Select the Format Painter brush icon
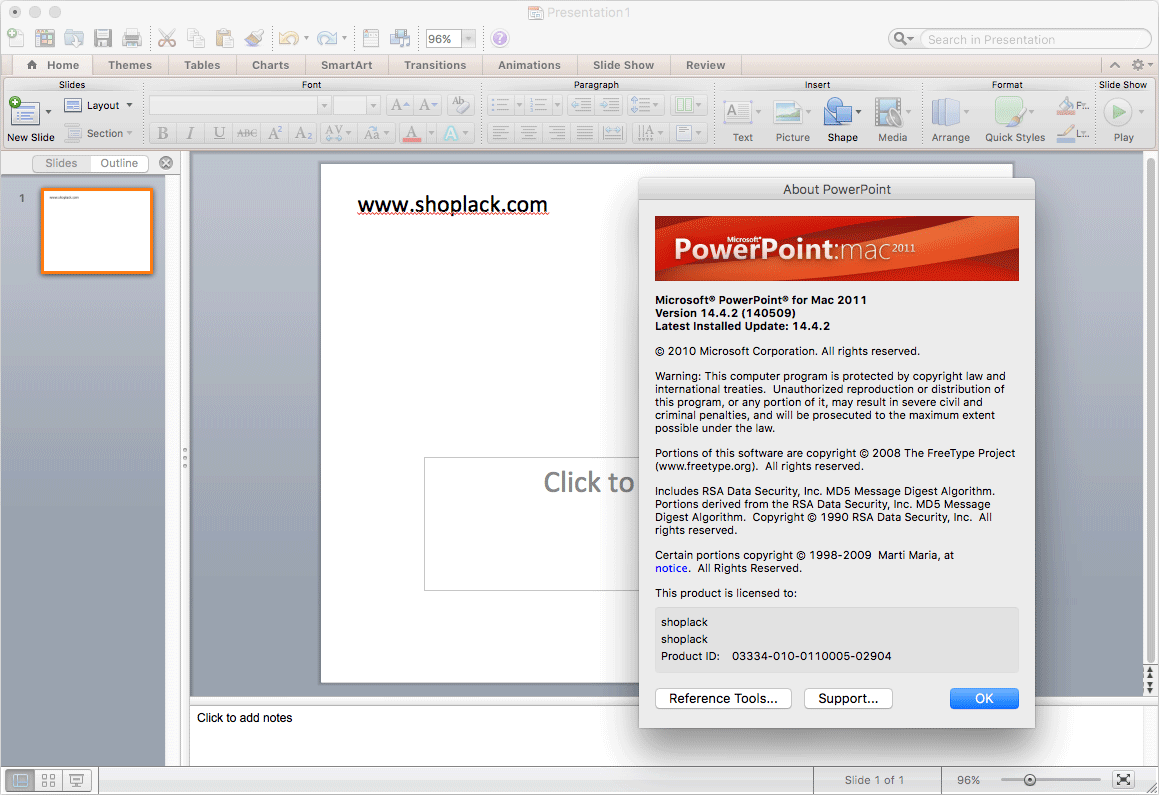This screenshot has height=795, width=1159. click(x=254, y=38)
